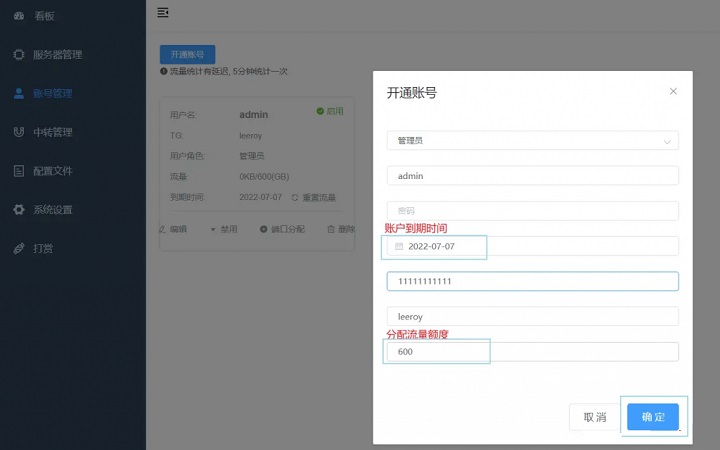Click the user icon beside 账号管理
The image size is (720, 450).
(x=19, y=93)
